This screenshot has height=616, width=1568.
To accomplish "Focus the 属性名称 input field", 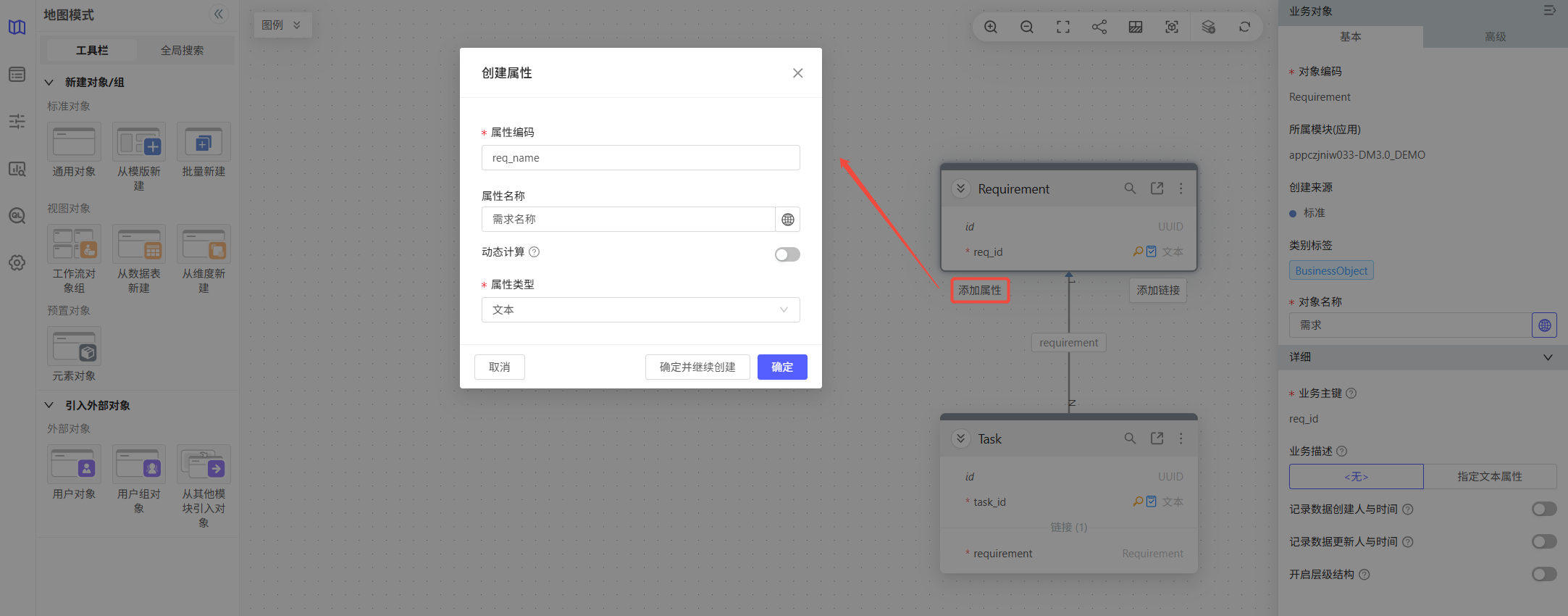I will [629, 220].
